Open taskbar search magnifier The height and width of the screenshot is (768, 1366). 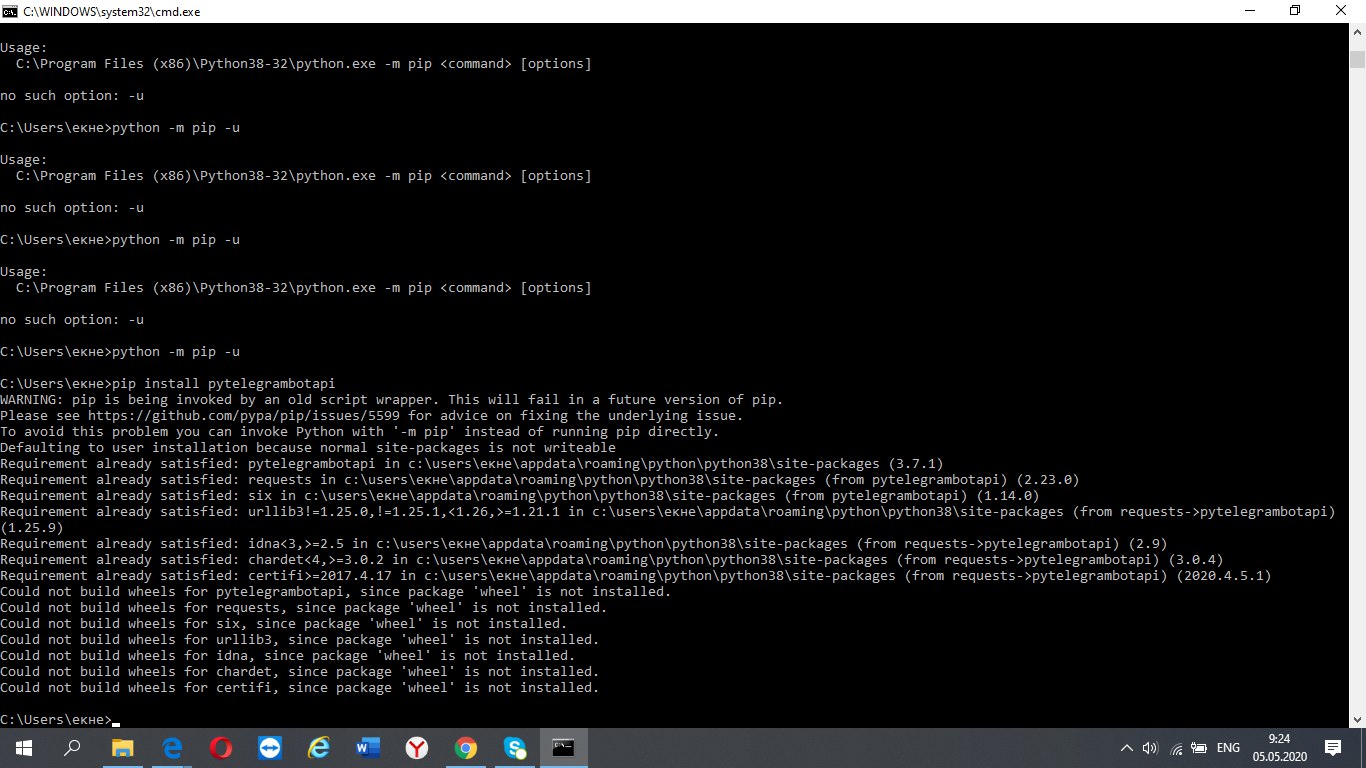point(72,747)
